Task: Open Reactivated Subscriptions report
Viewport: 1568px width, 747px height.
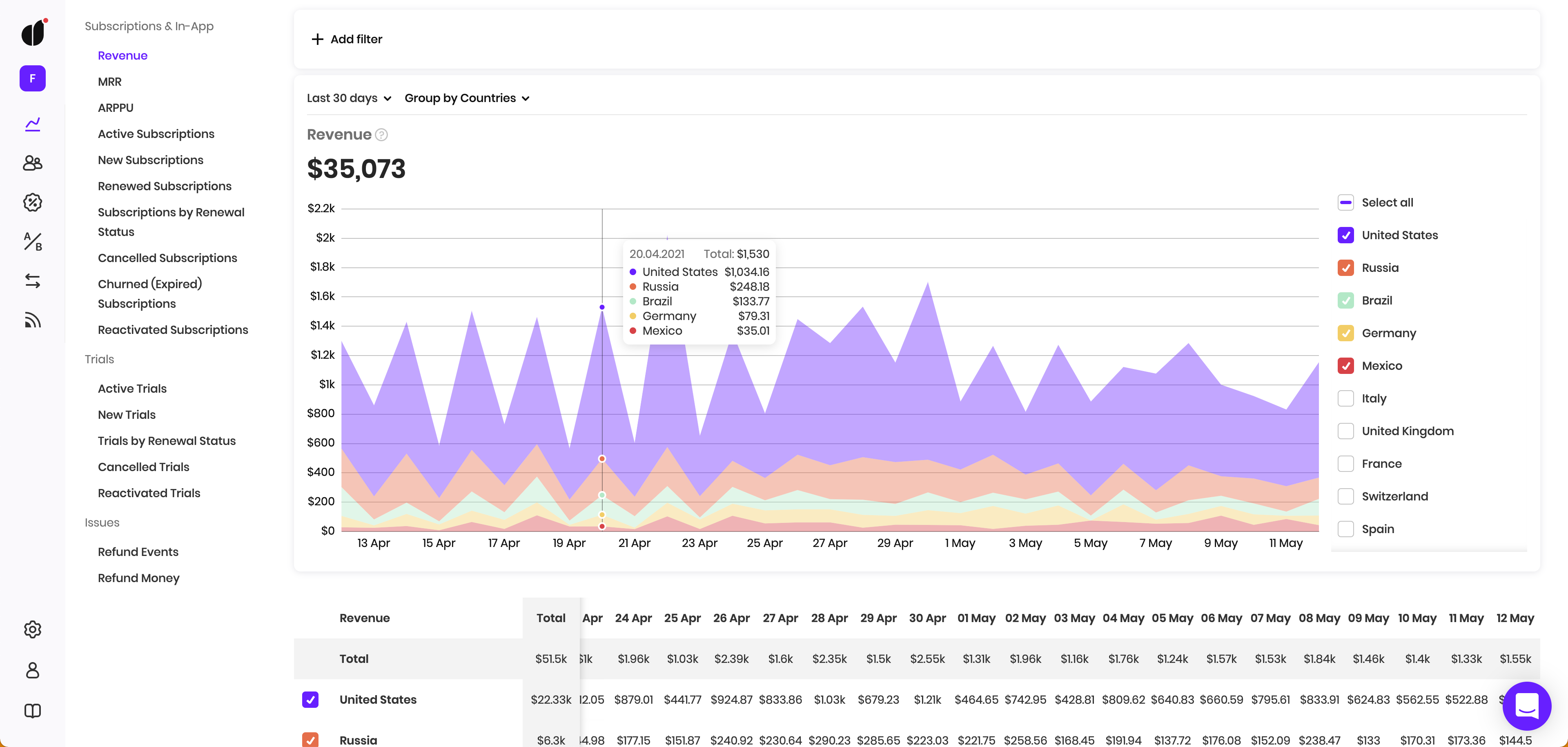Action: [x=173, y=330]
